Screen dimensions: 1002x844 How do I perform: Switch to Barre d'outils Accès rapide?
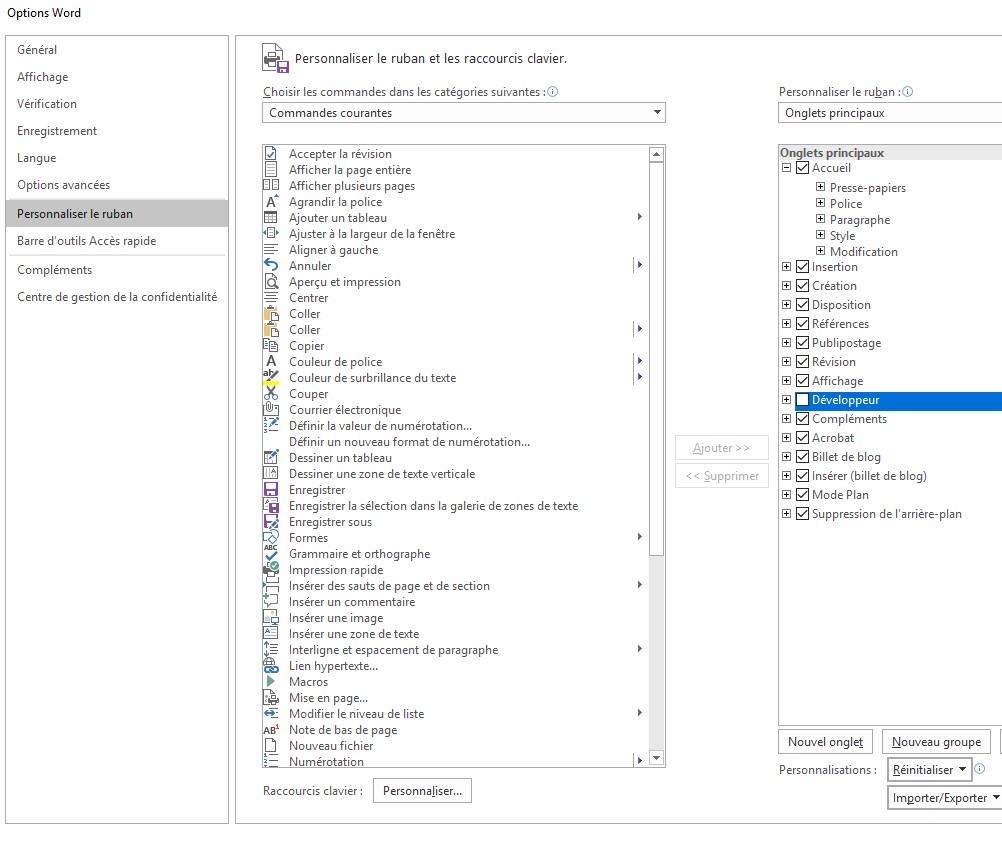pos(86,241)
